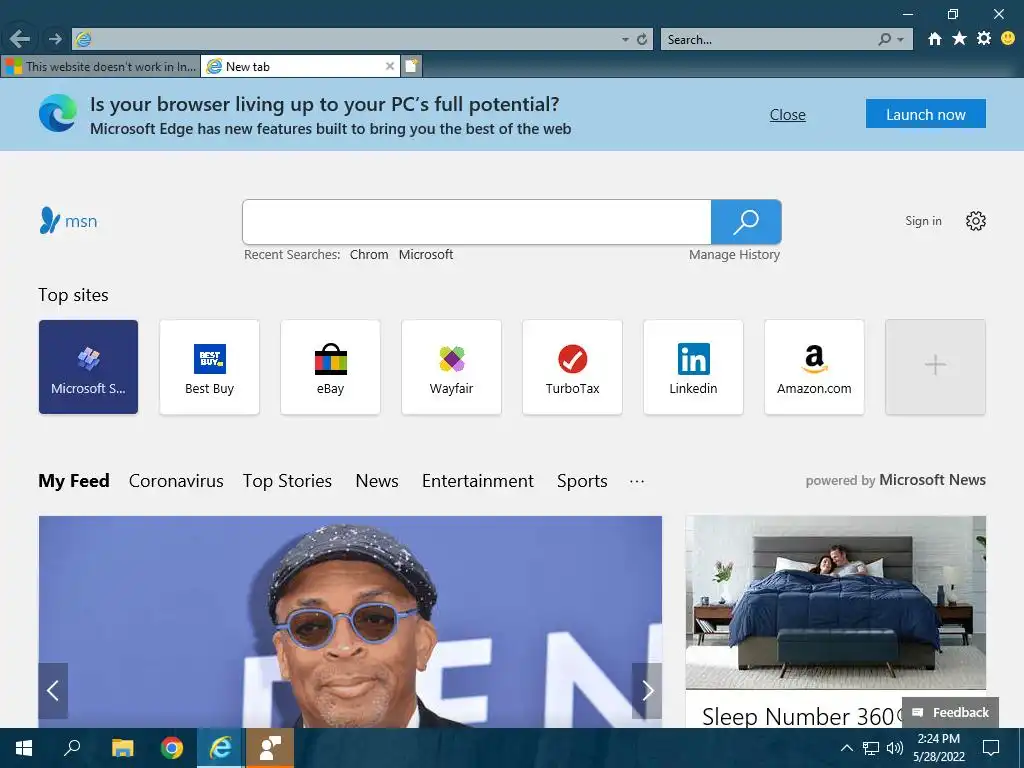
Task: Close the New tab tab
Action: (389, 66)
